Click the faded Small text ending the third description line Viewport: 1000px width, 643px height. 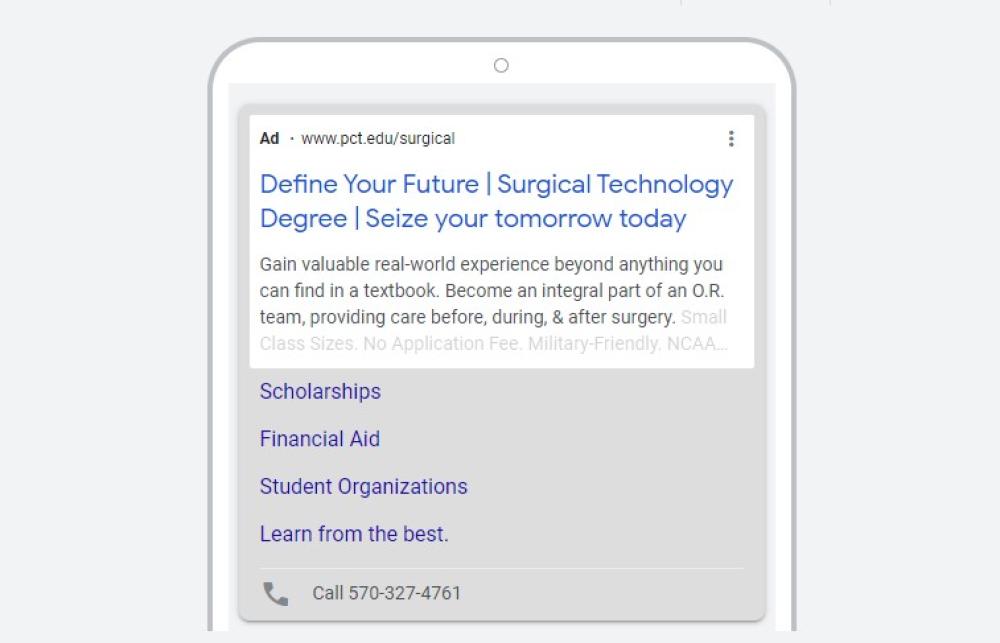[x=703, y=317]
